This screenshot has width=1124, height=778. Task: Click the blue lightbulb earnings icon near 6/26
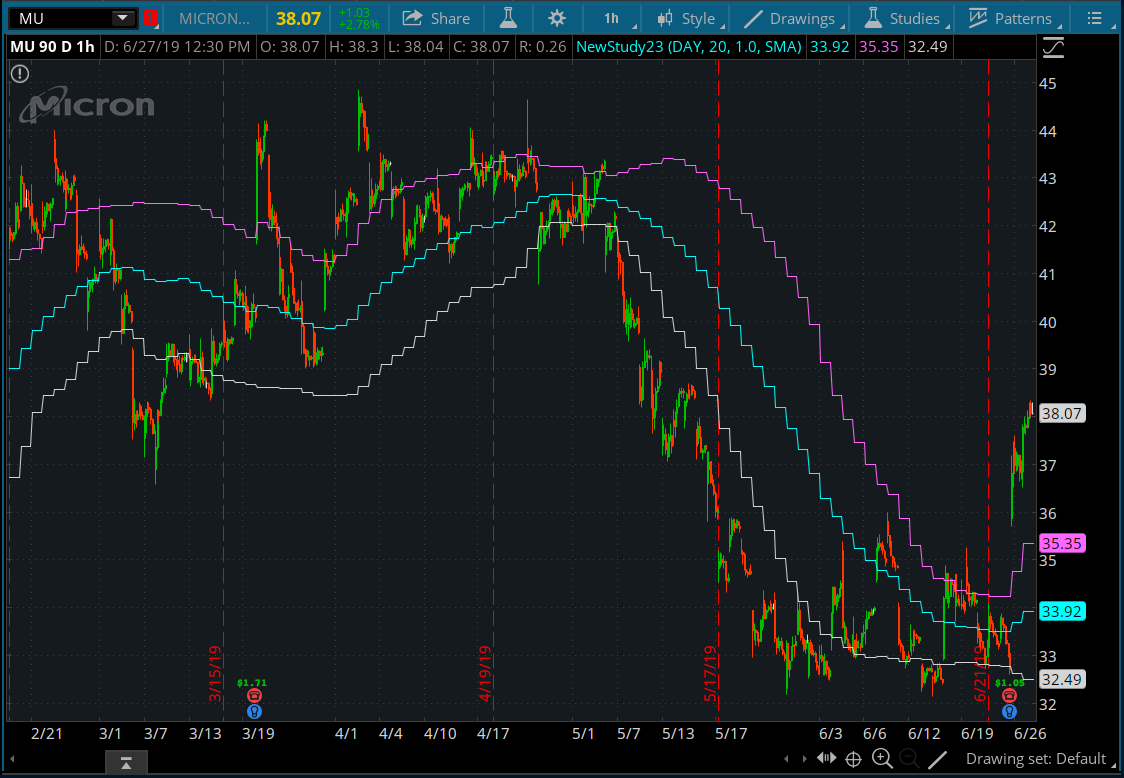(x=1009, y=711)
